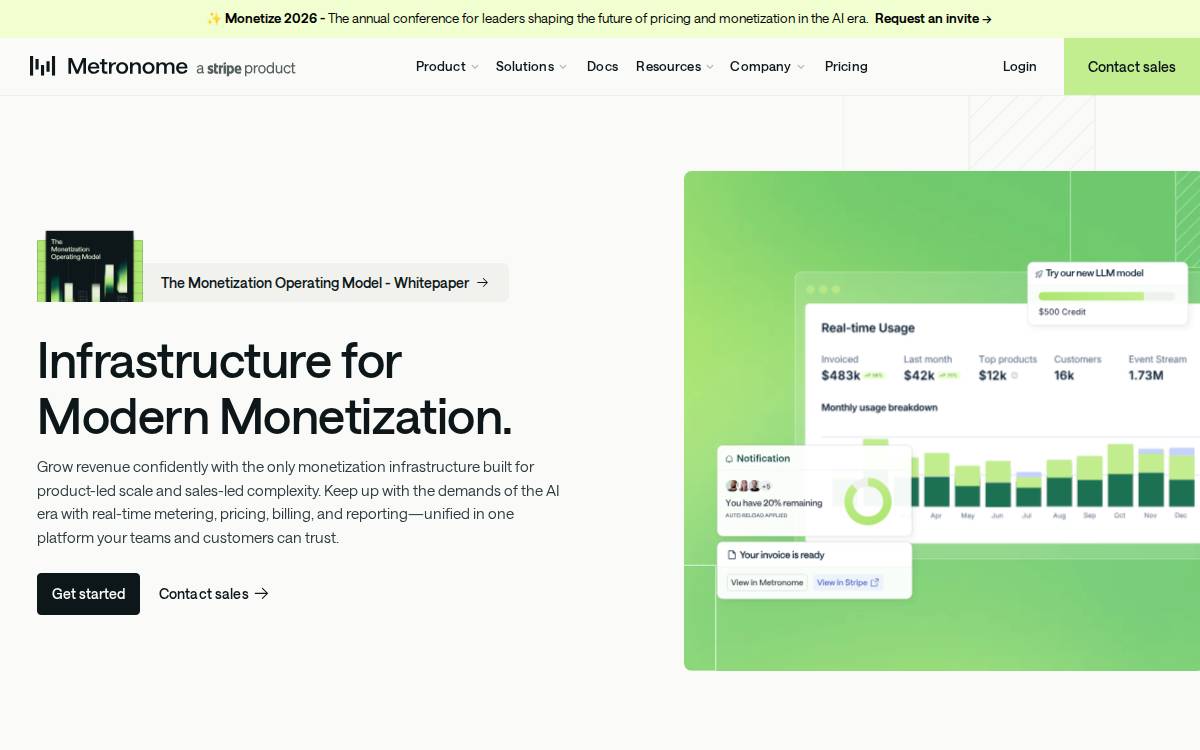Click the arrow icon next to Contact sales
1200x750 pixels.
coord(262,594)
